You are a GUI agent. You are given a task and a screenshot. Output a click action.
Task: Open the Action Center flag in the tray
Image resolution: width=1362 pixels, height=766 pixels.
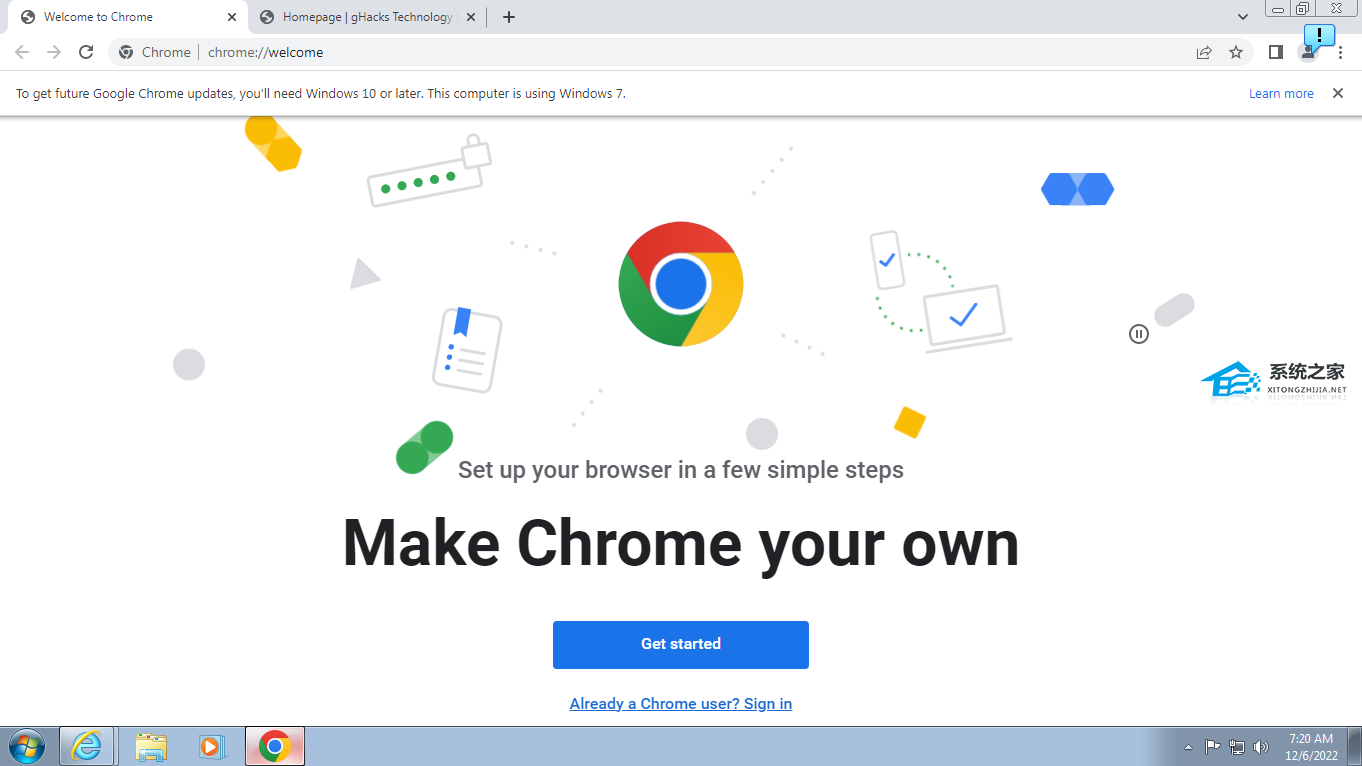coord(1213,746)
